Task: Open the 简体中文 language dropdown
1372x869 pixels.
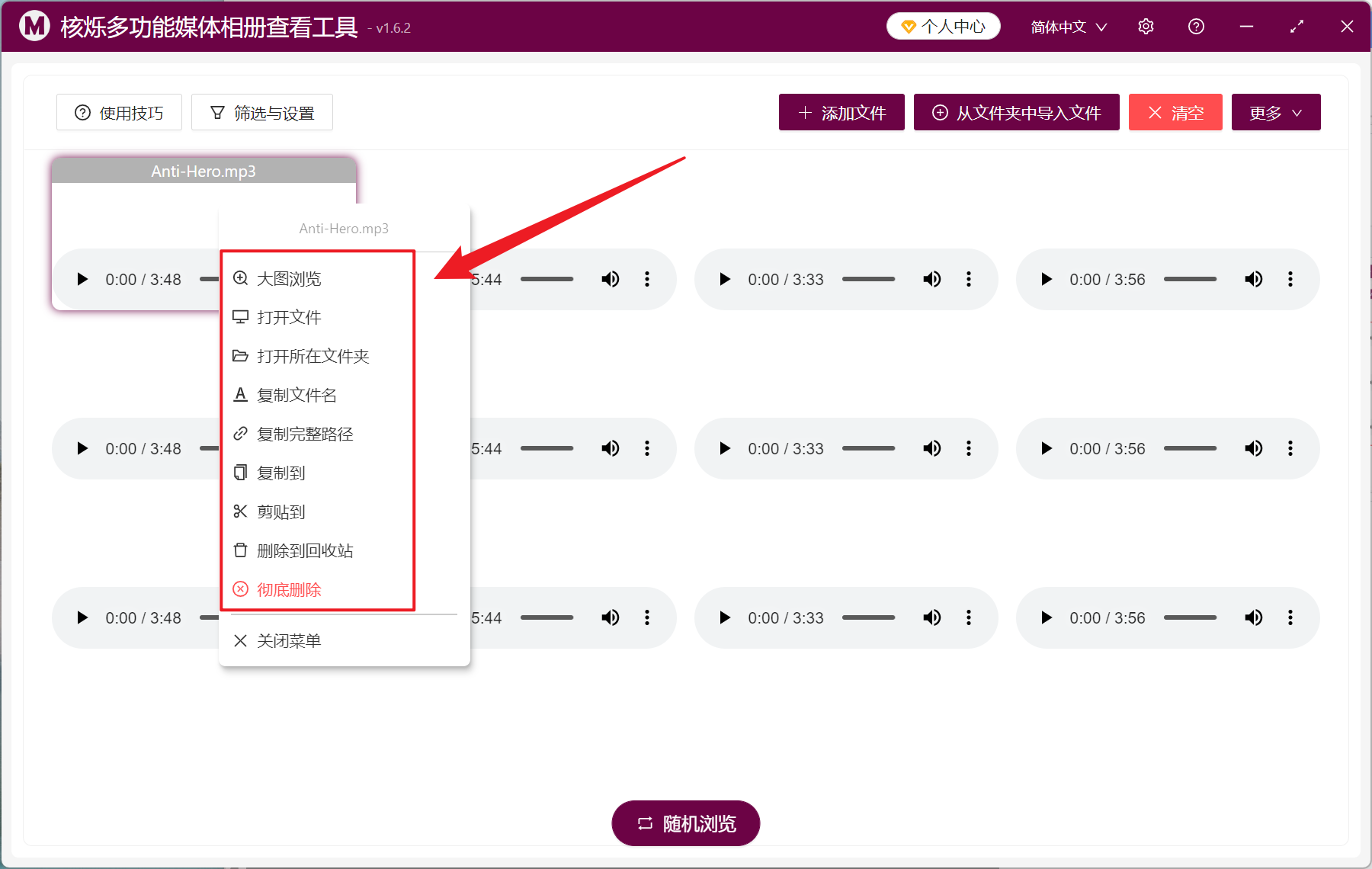Action: click(1067, 26)
